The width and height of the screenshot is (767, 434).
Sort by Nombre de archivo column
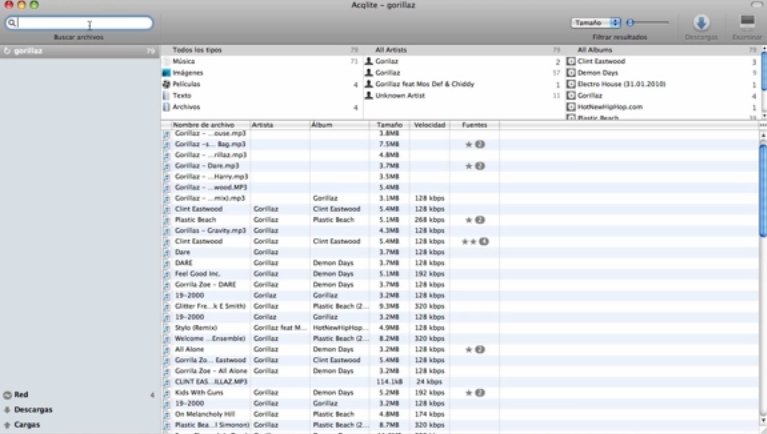click(203, 125)
